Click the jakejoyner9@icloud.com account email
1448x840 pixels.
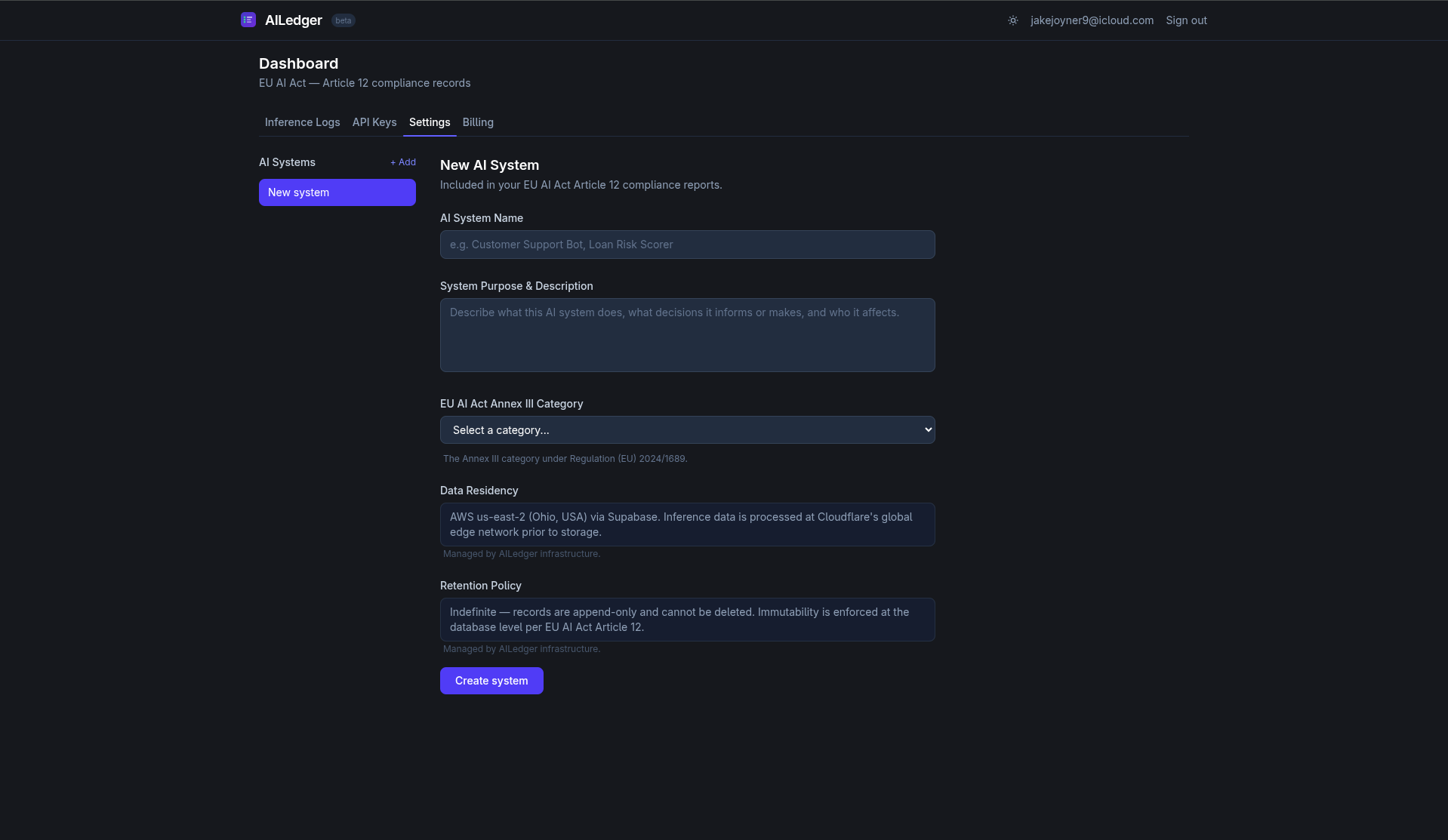tap(1092, 20)
